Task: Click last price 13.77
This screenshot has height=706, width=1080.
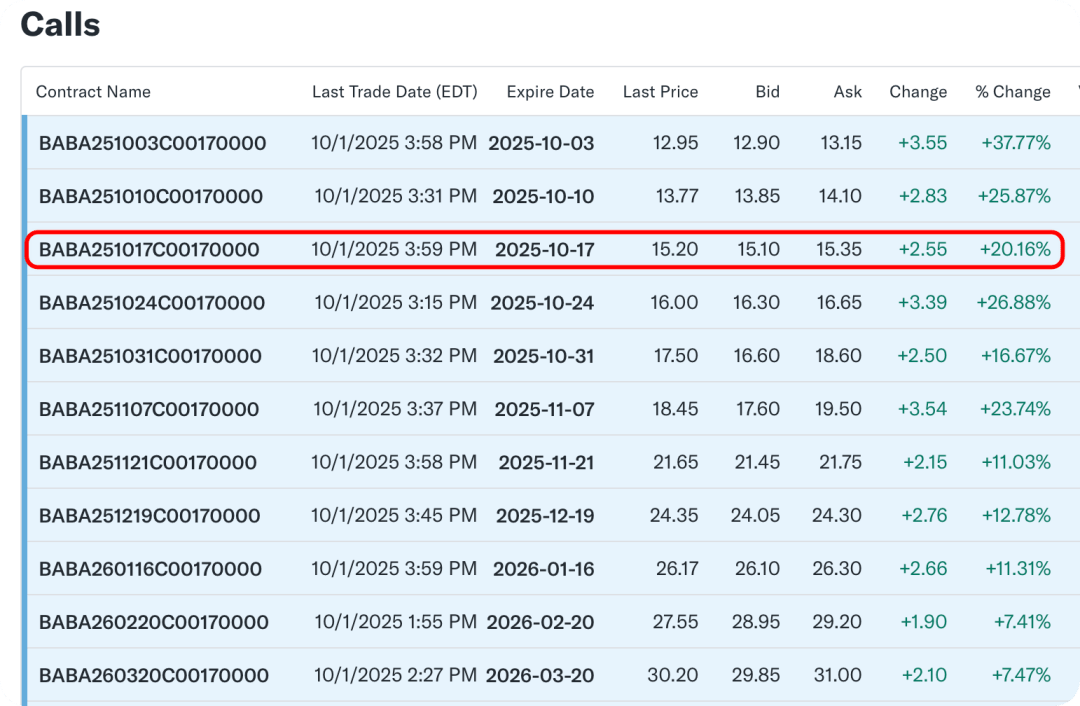Action: [x=677, y=196]
